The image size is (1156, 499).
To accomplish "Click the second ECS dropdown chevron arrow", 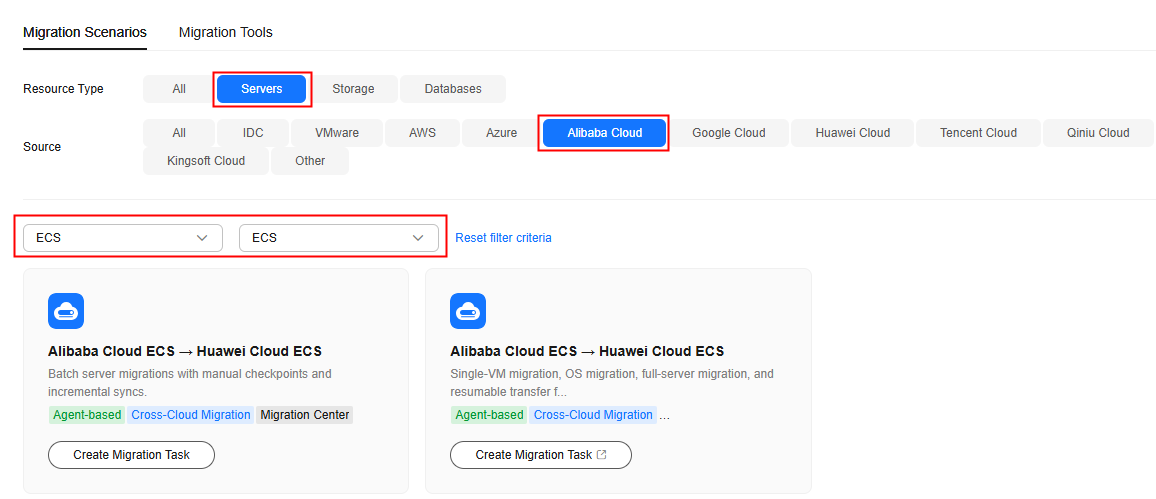I will click(x=419, y=238).
